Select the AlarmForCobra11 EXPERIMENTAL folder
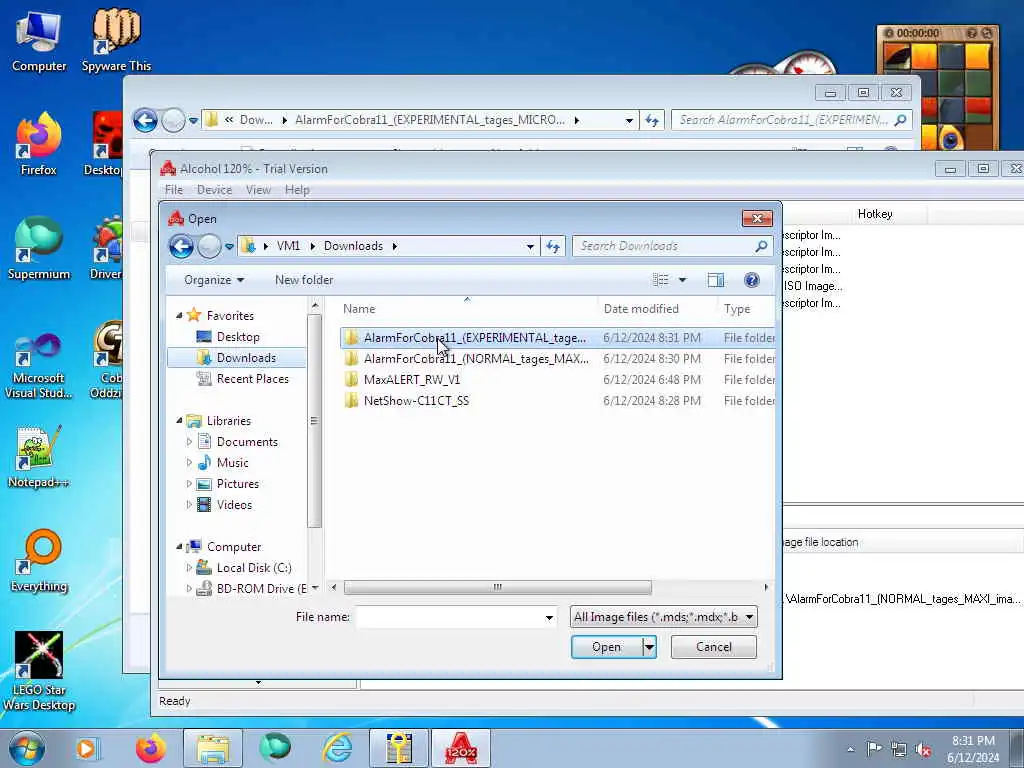Screen dimensions: 1024x768 (558, 338)
